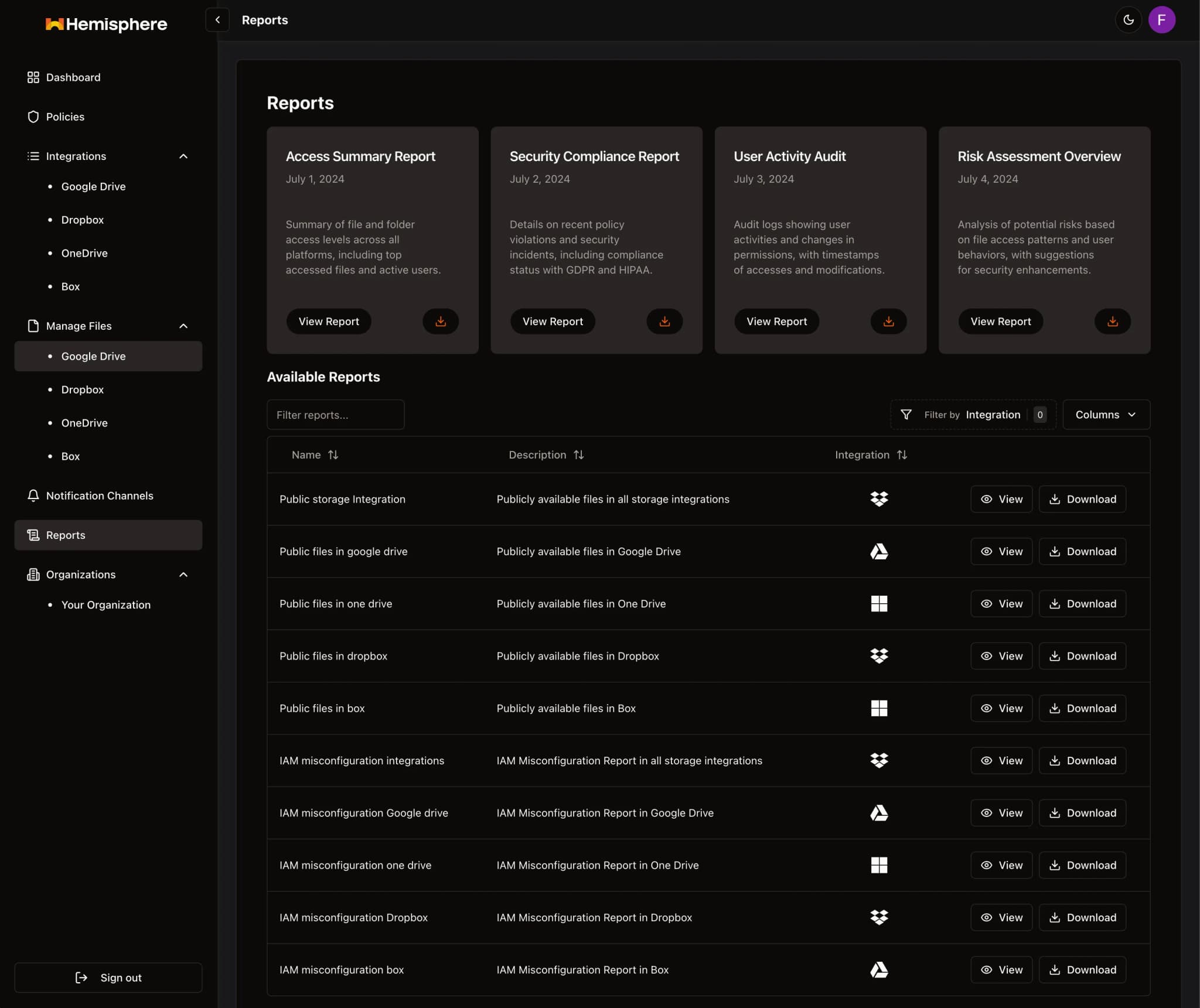
Task: Open Columns dropdown
Action: click(1106, 415)
